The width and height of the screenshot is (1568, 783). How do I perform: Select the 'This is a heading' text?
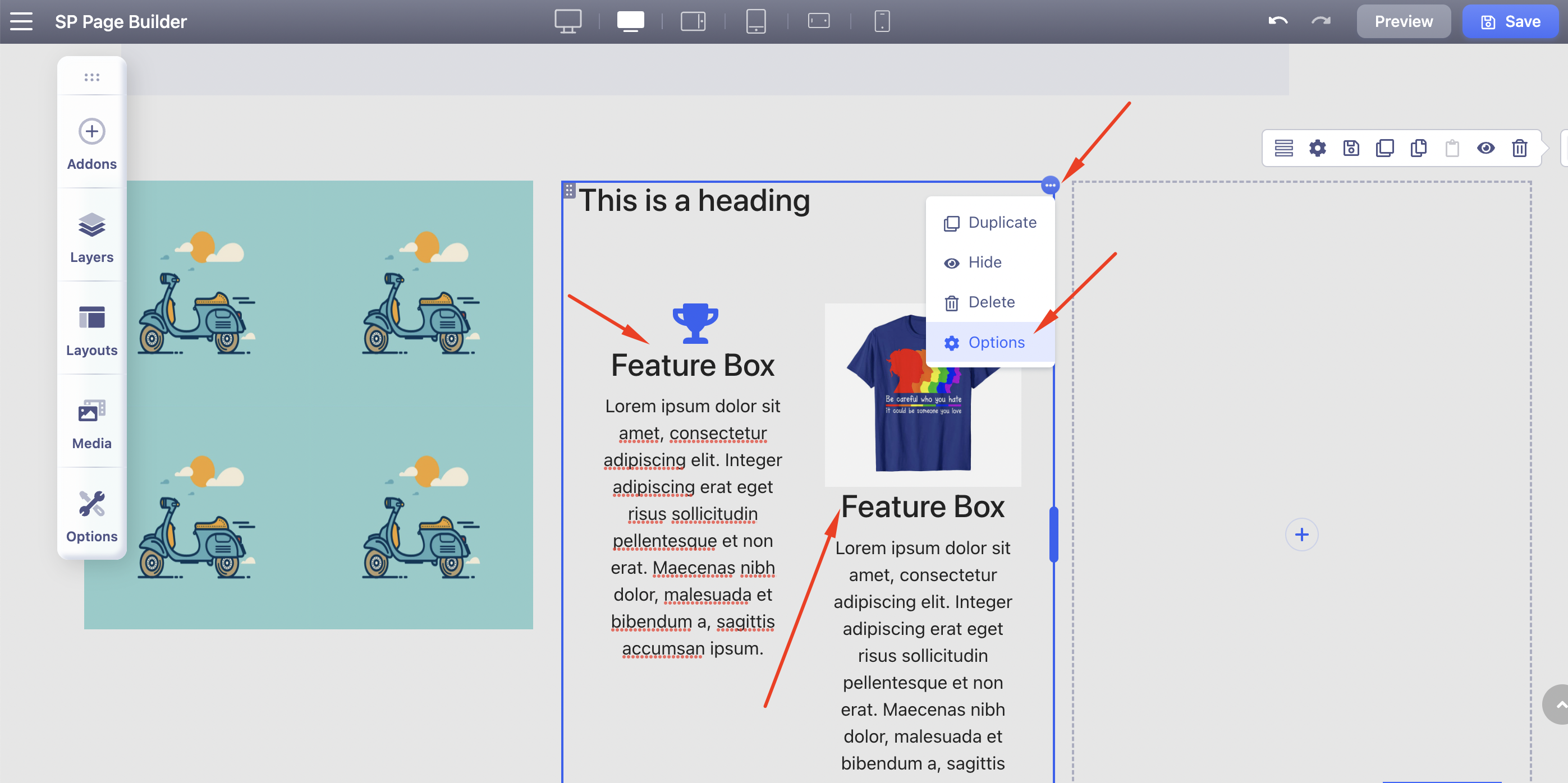click(694, 200)
